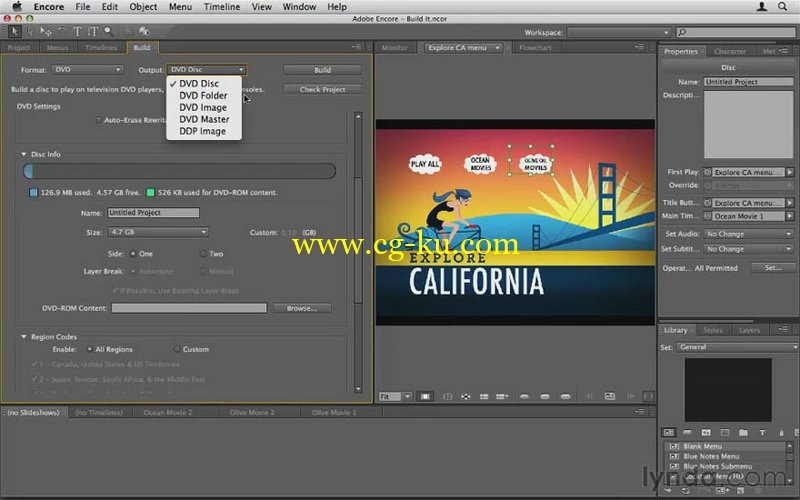Open Format DVD dropdown
800x500 pixels.
coord(87,69)
